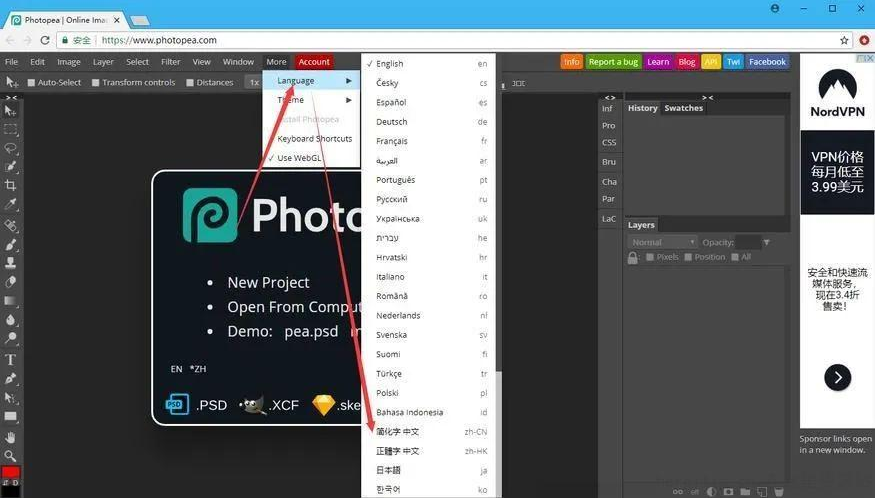Click the add raster mask icon

tap(728, 492)
